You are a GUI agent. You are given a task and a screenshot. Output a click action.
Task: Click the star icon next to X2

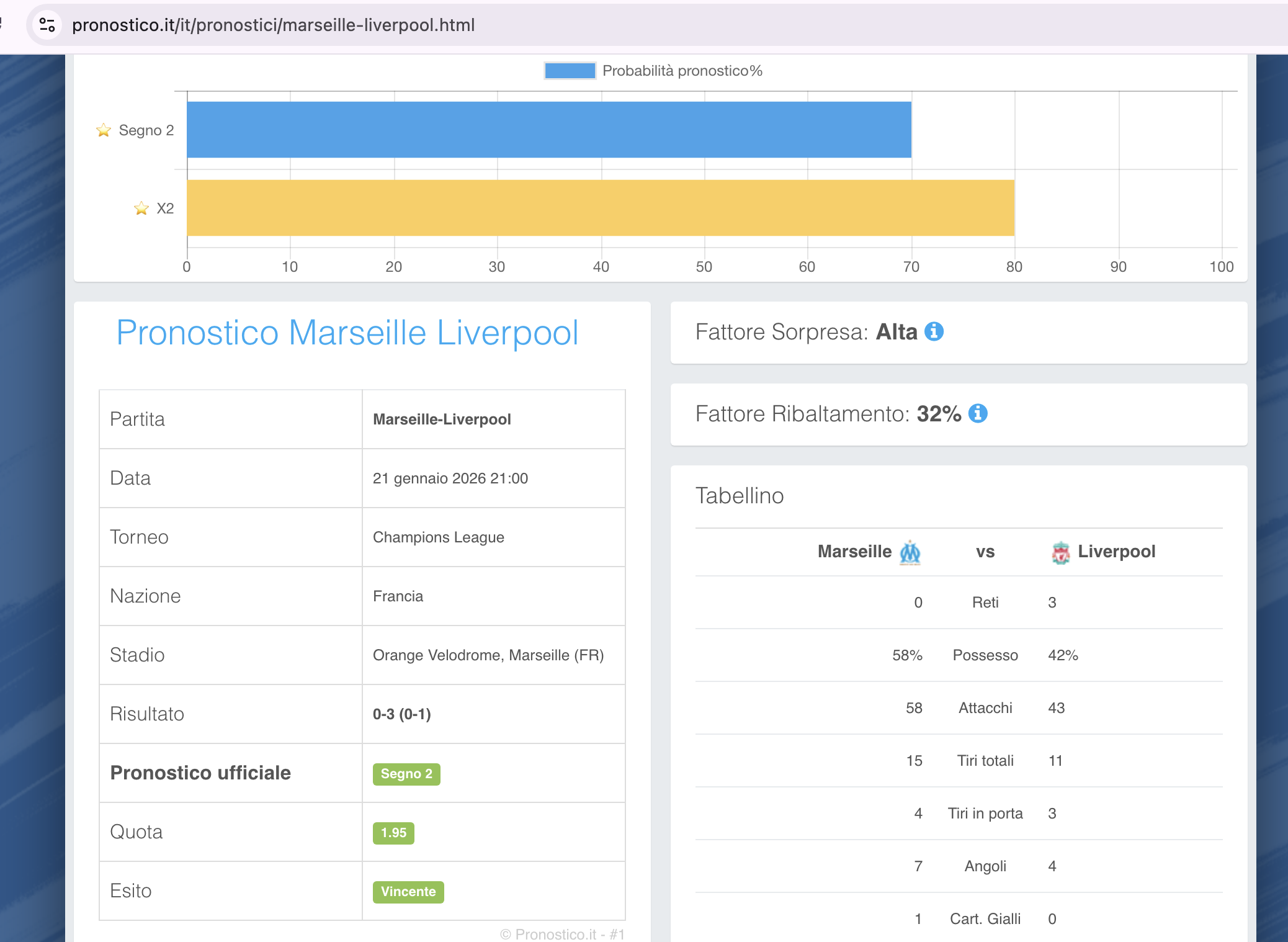(x=141, y=209)
